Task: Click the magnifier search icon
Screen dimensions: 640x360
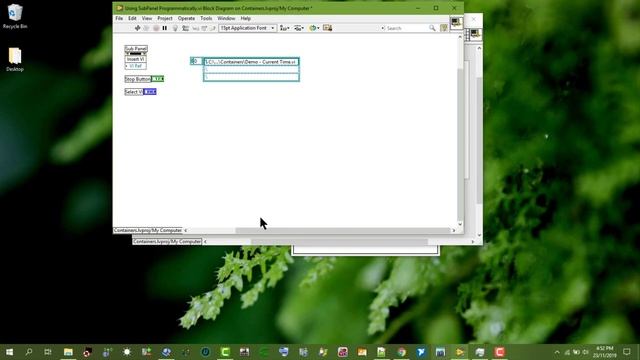Action: pyautogui.click(x=432, y=28)
